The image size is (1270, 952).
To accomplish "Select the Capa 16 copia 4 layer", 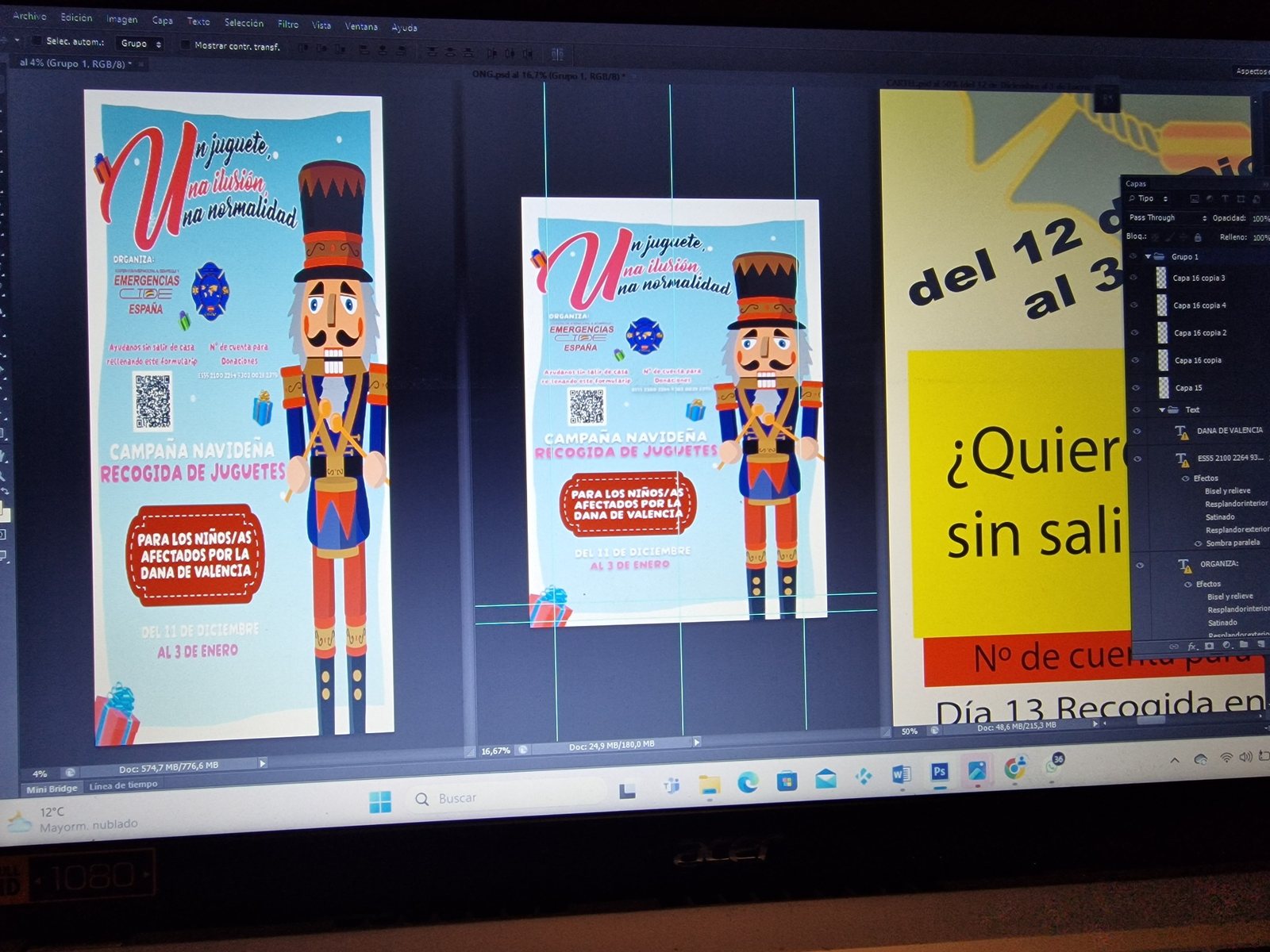I will [1199, 305].
